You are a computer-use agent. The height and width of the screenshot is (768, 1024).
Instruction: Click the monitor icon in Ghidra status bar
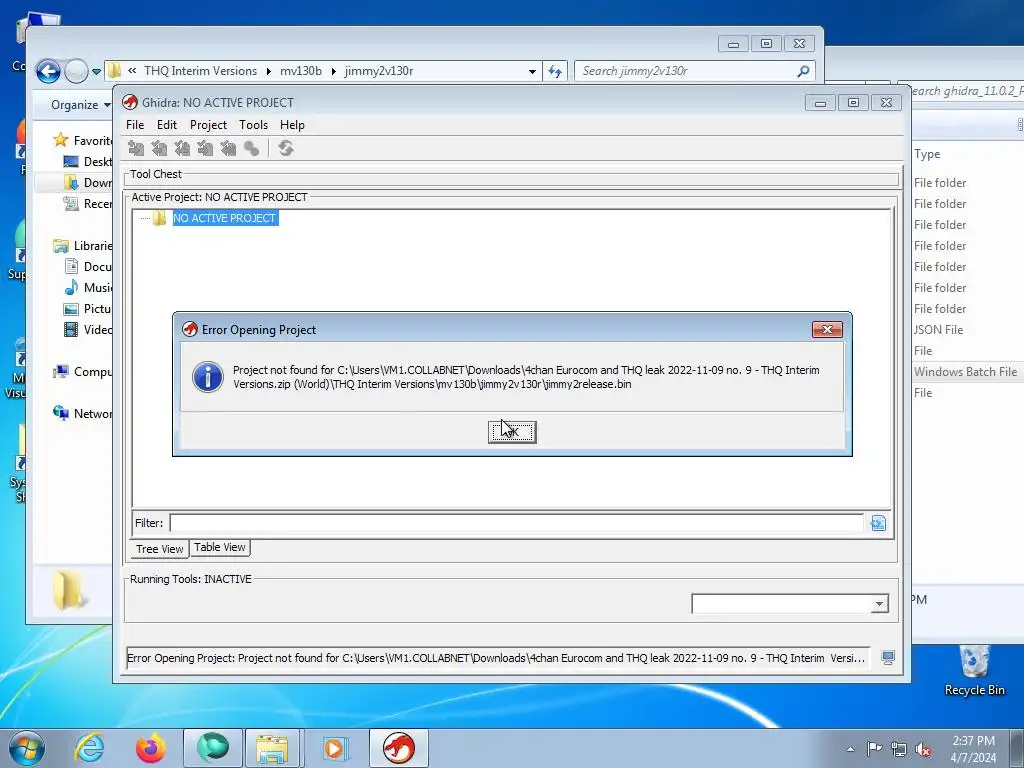888,658
